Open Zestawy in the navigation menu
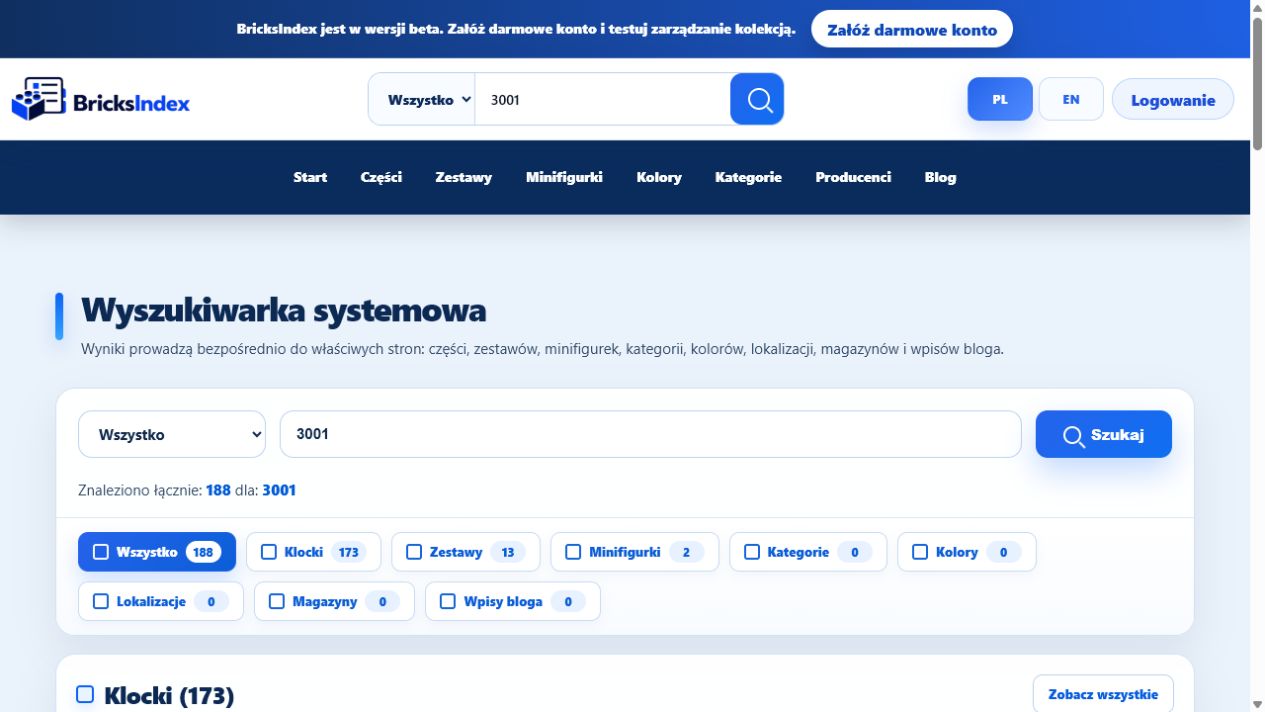Screen dimensions: 1265x712 pyautogui.click(x=464, y=177)
